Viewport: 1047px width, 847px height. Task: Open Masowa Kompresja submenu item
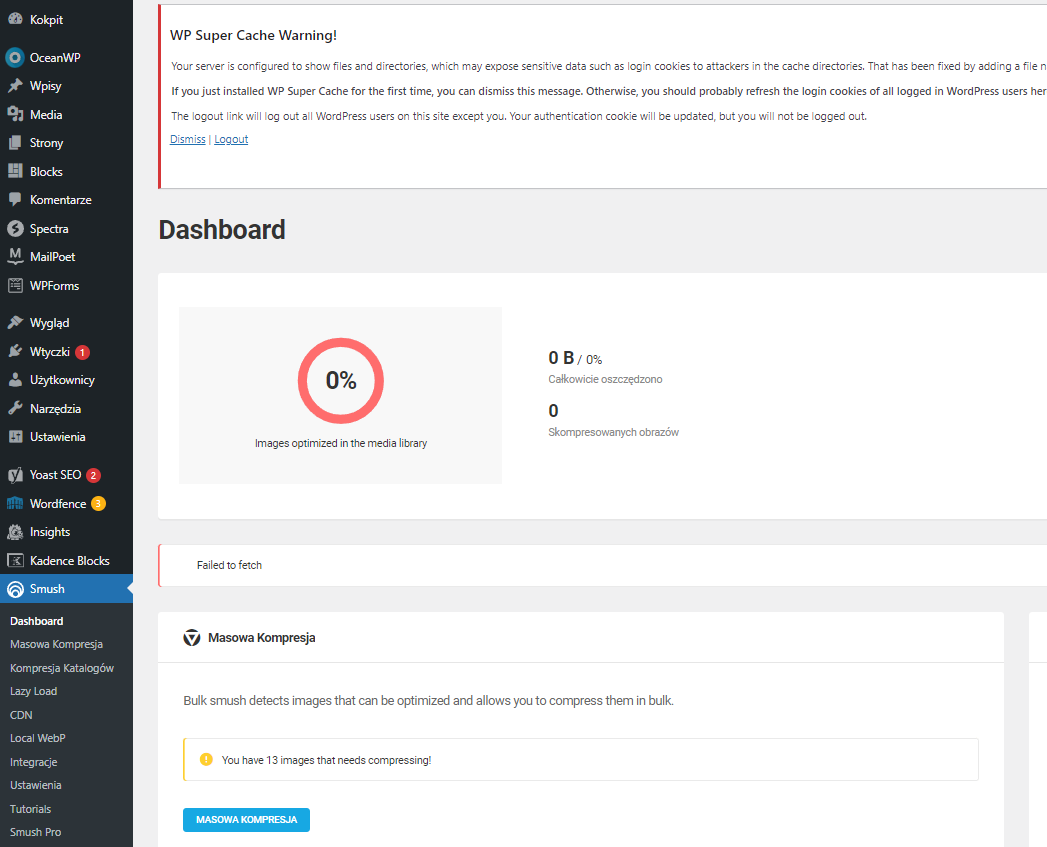56,644
